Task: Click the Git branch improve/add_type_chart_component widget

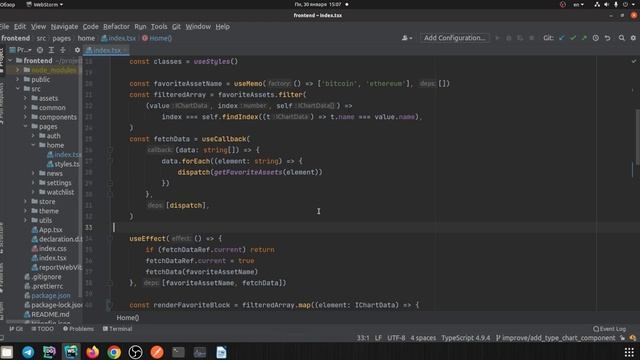Action: point(555,338)
